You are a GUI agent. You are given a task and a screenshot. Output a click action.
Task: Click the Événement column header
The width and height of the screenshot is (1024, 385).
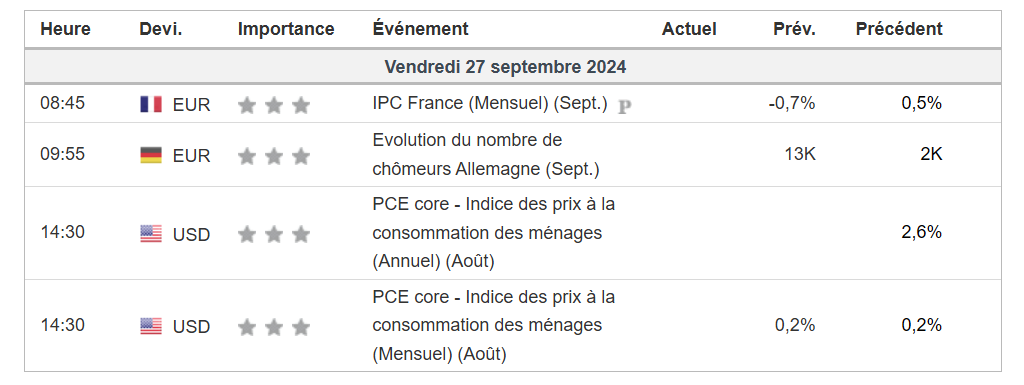[x=421, y=29]
